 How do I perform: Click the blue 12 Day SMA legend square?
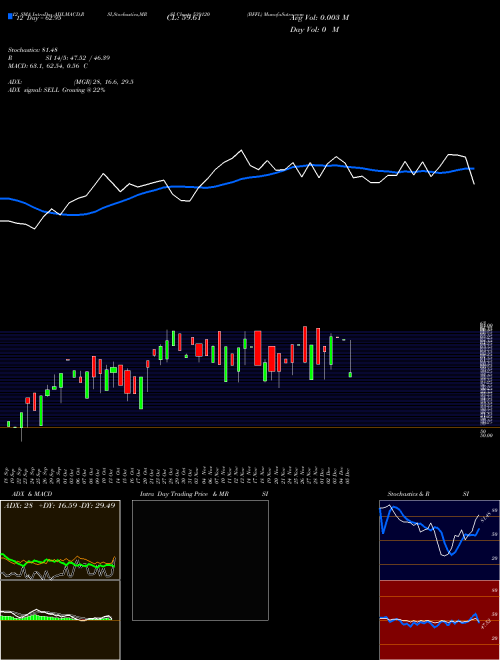point(10,16)
